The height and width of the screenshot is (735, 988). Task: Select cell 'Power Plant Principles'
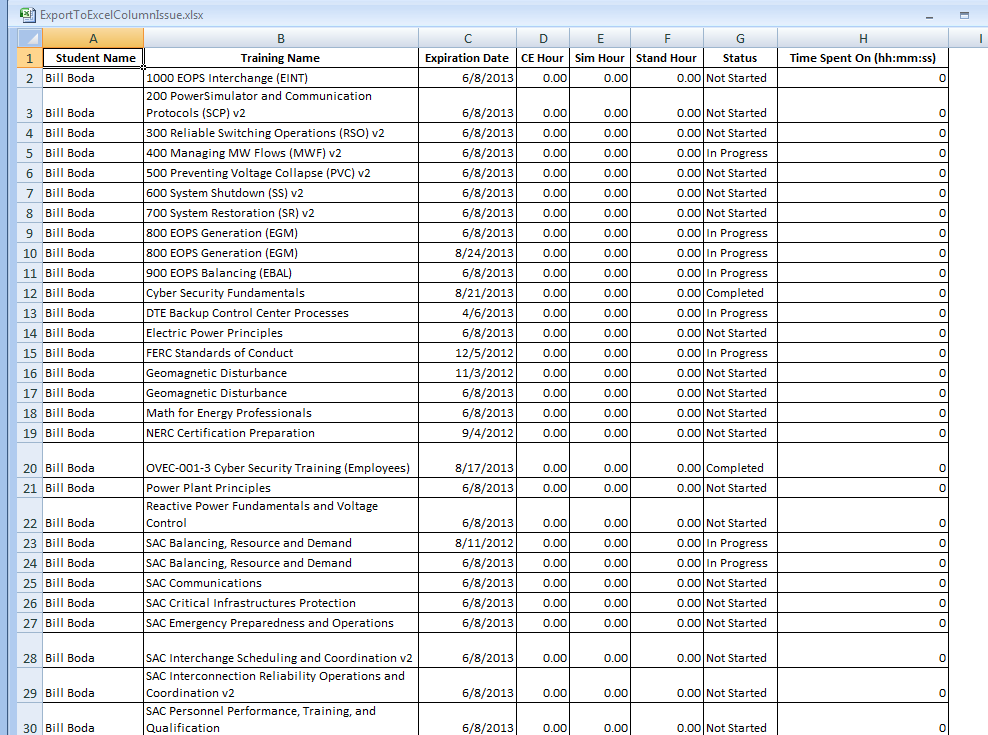click(281, 488)
